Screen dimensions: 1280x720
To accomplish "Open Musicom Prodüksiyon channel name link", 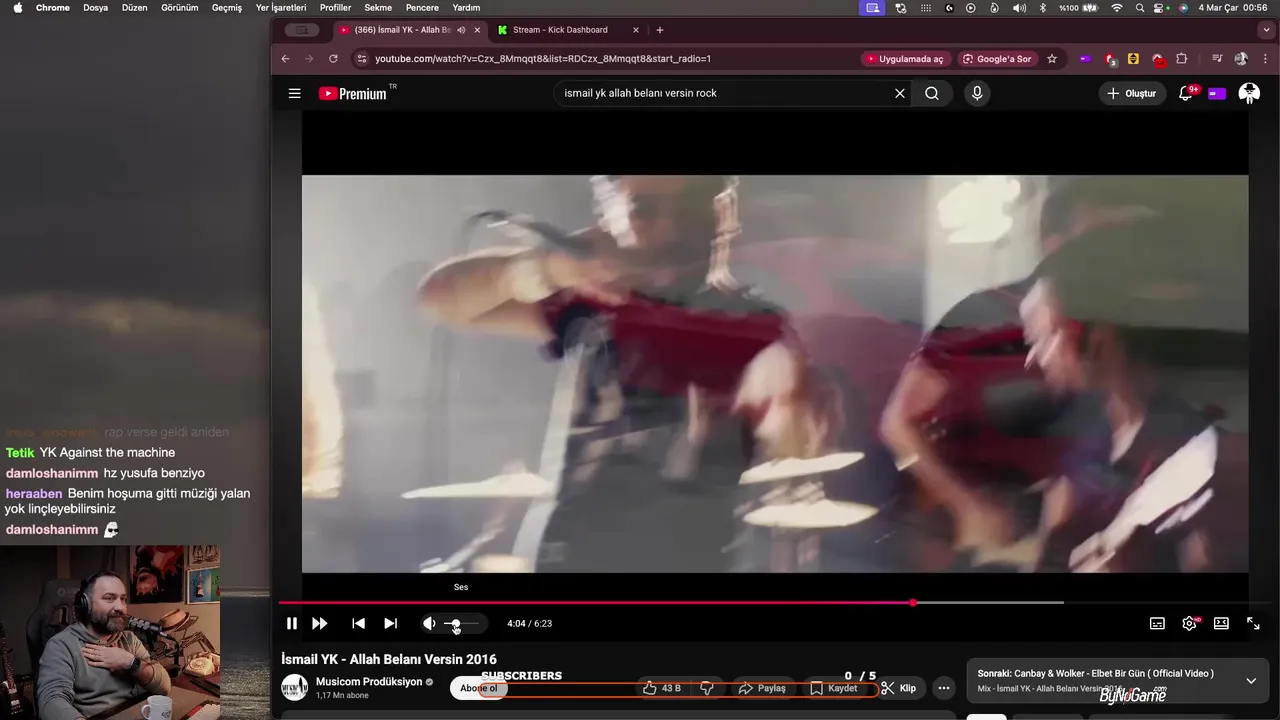I will 369,682.
